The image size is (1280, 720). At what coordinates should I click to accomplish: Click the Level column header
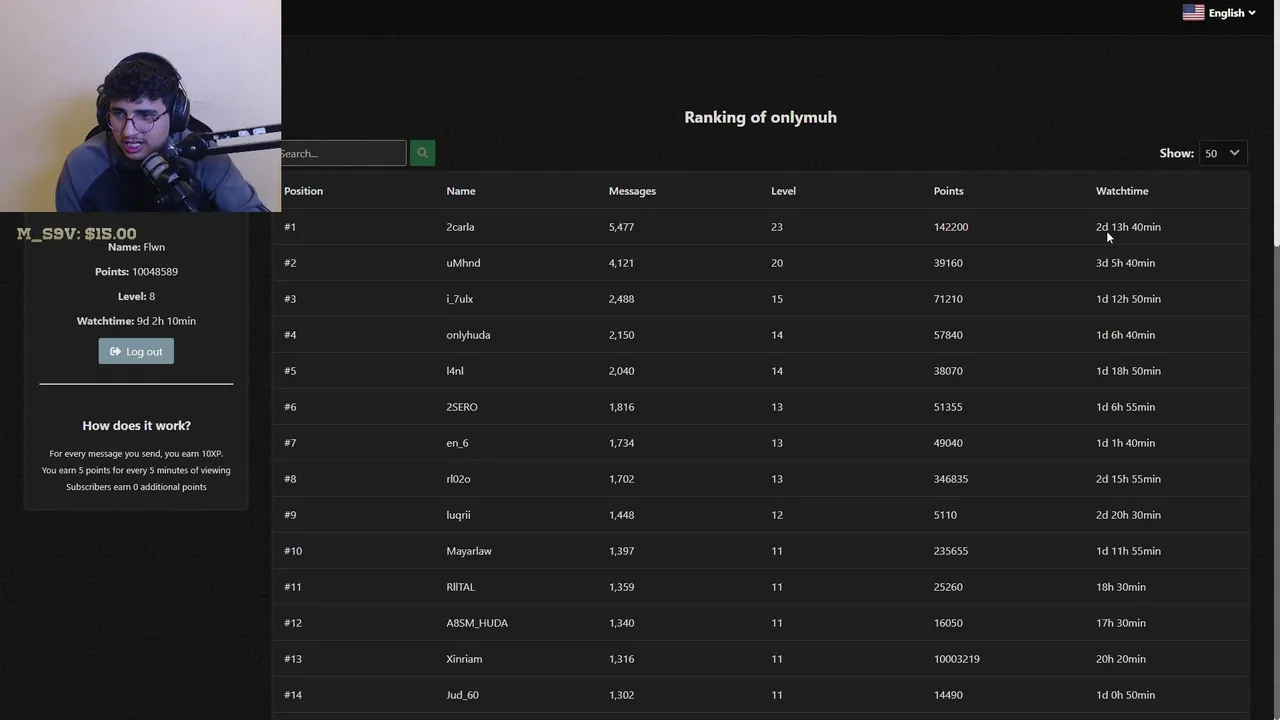(783, 191)
